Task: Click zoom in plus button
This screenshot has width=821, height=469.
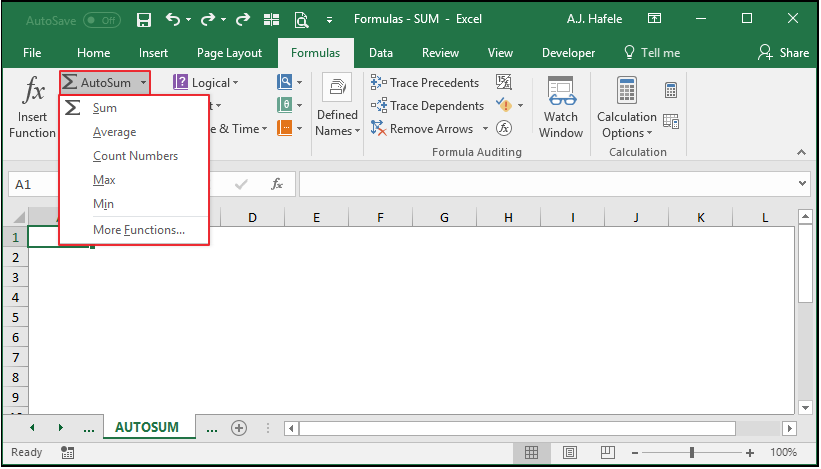Action: point(750,453)
